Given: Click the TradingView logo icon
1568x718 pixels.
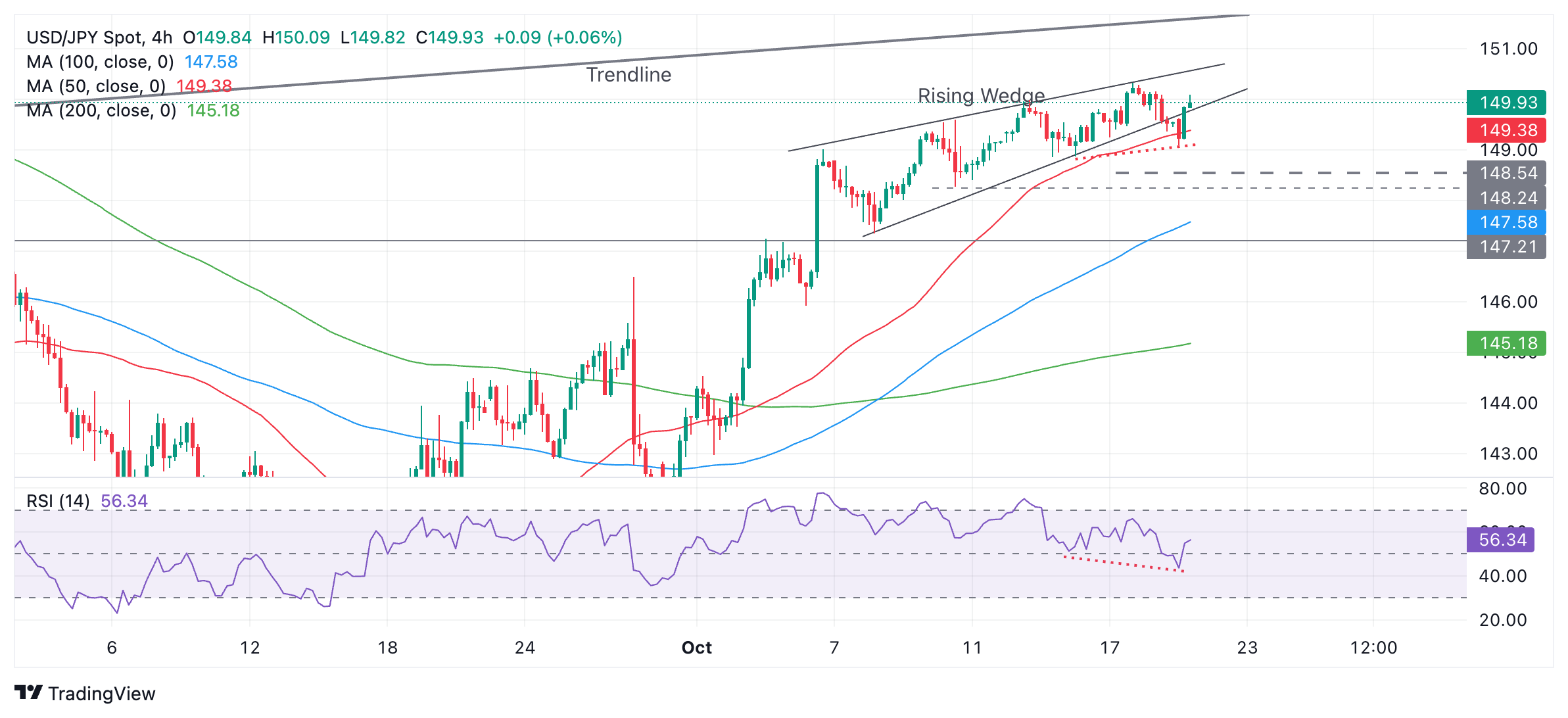Looking at the screenshot, I should 28,693.
